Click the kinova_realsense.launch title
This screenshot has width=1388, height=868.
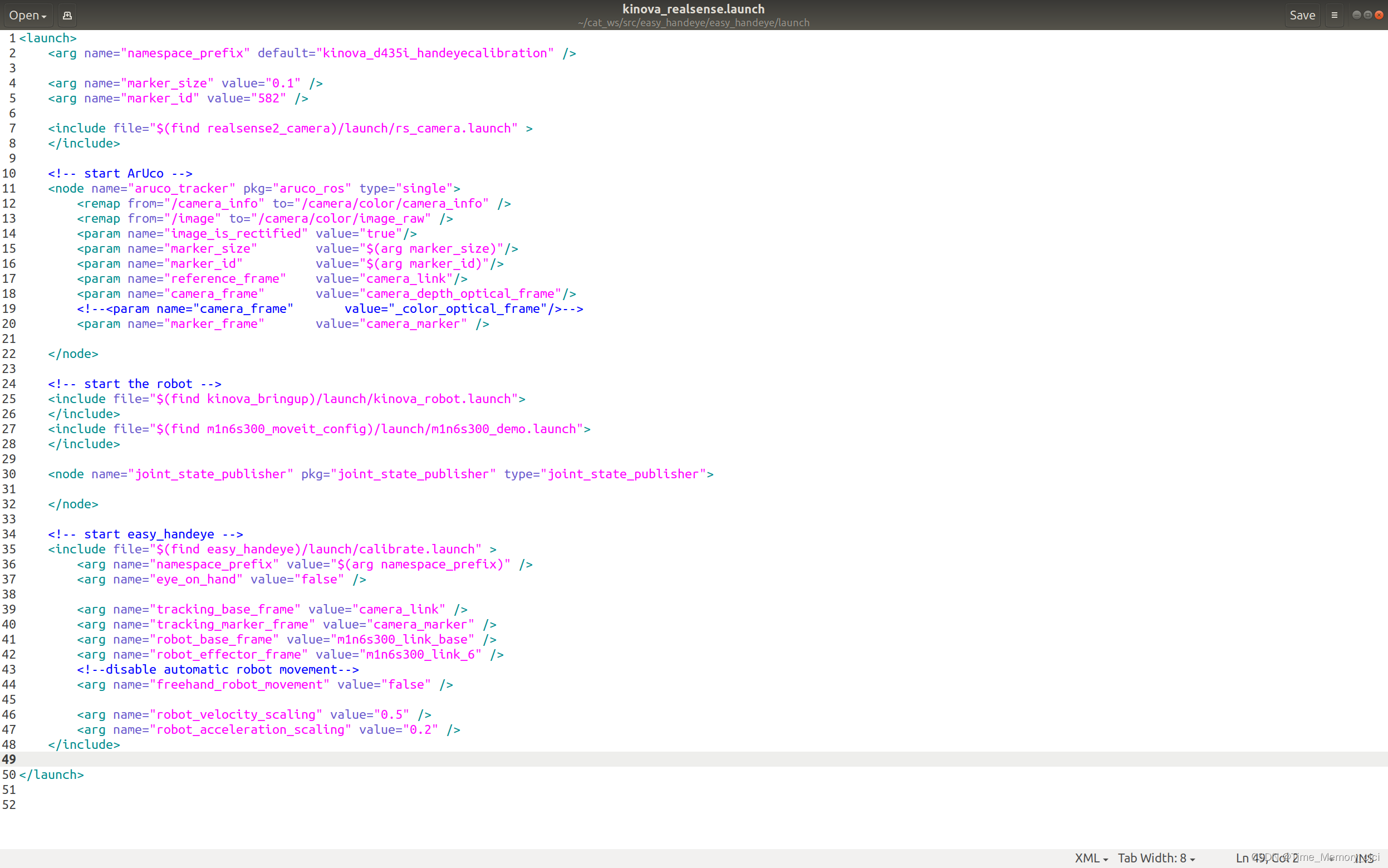click(x=693, y=9)
